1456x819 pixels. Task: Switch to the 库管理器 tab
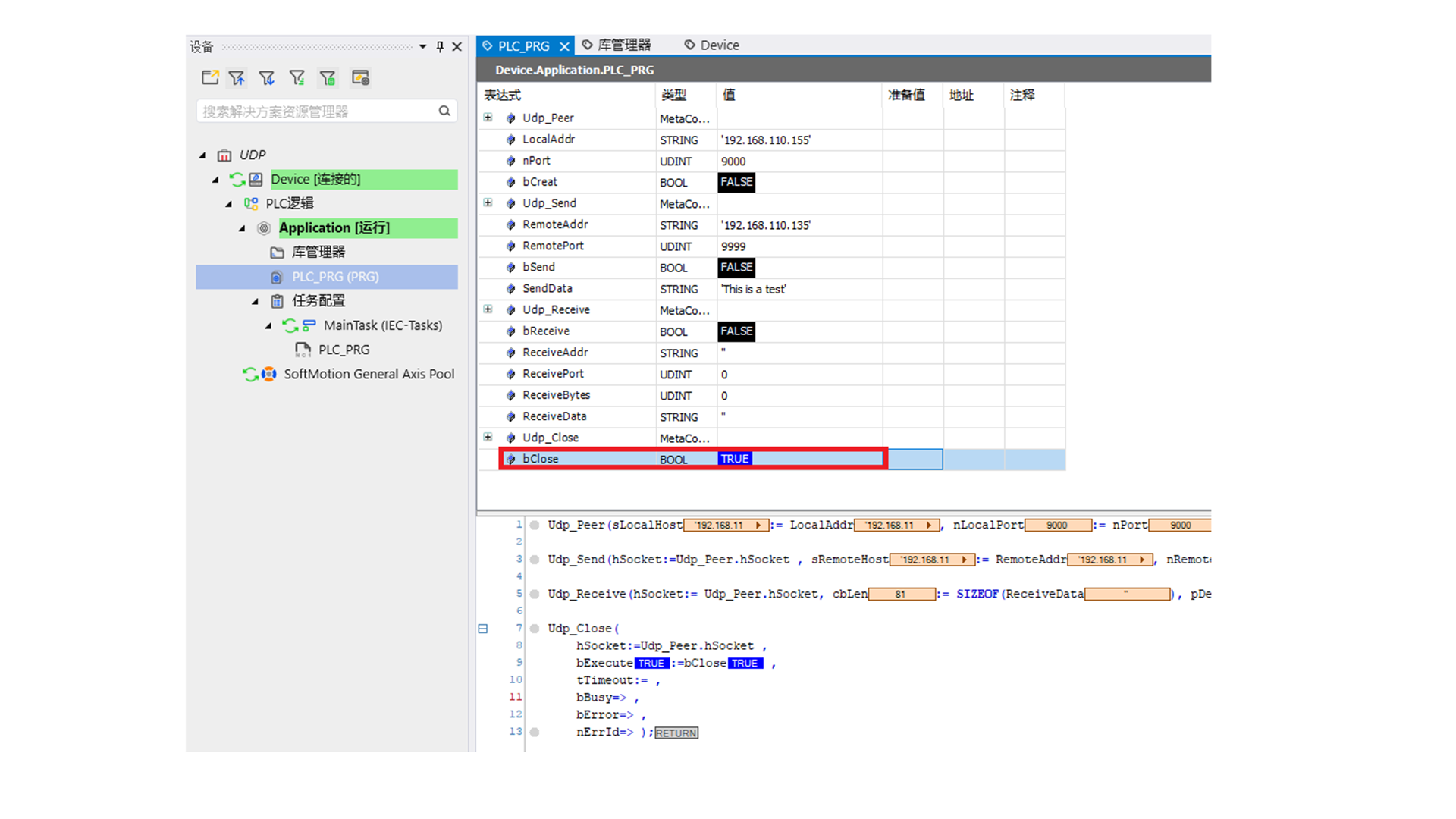[x=623, y=45]
